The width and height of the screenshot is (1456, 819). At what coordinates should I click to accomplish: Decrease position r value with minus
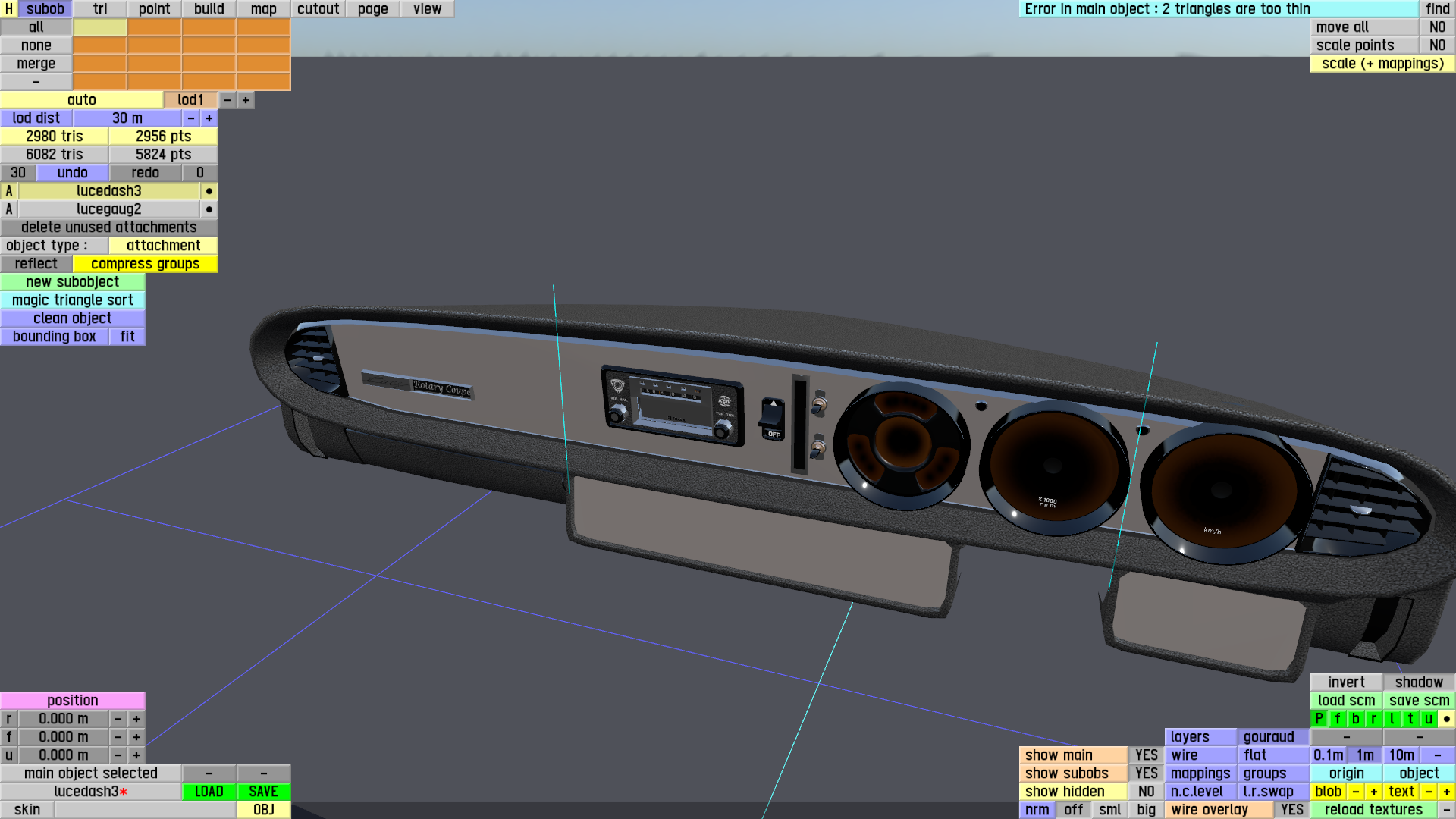(118, 719)
